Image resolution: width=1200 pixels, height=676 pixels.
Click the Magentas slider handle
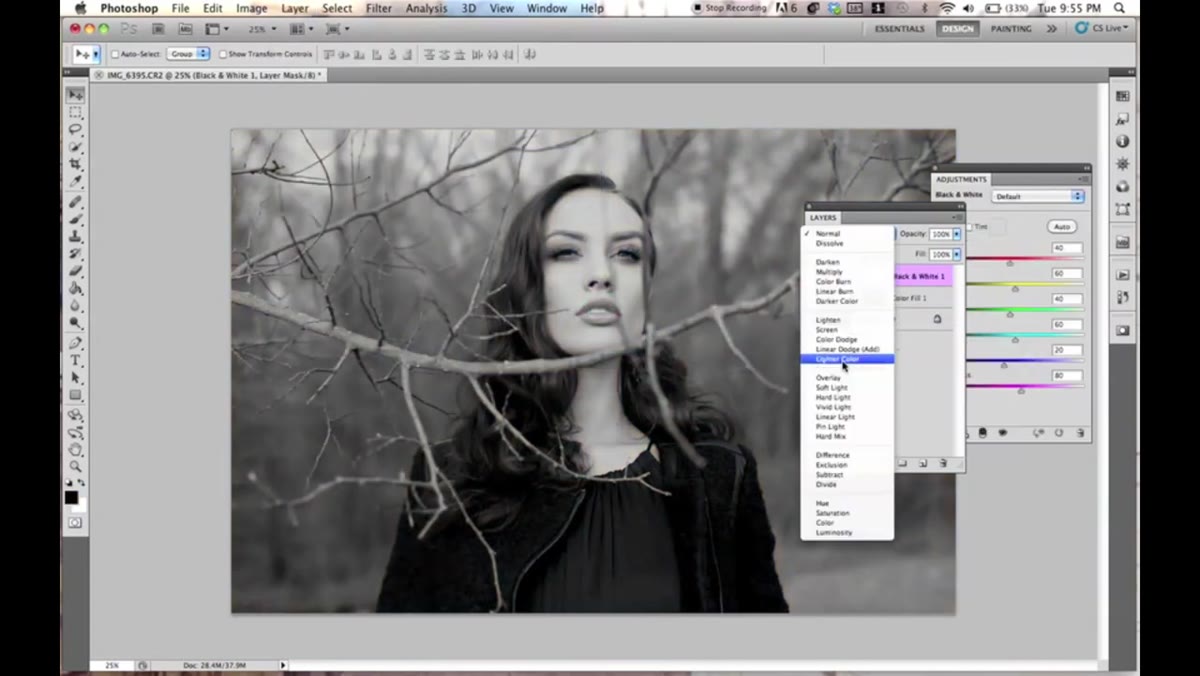click(x=1021, y=391)
